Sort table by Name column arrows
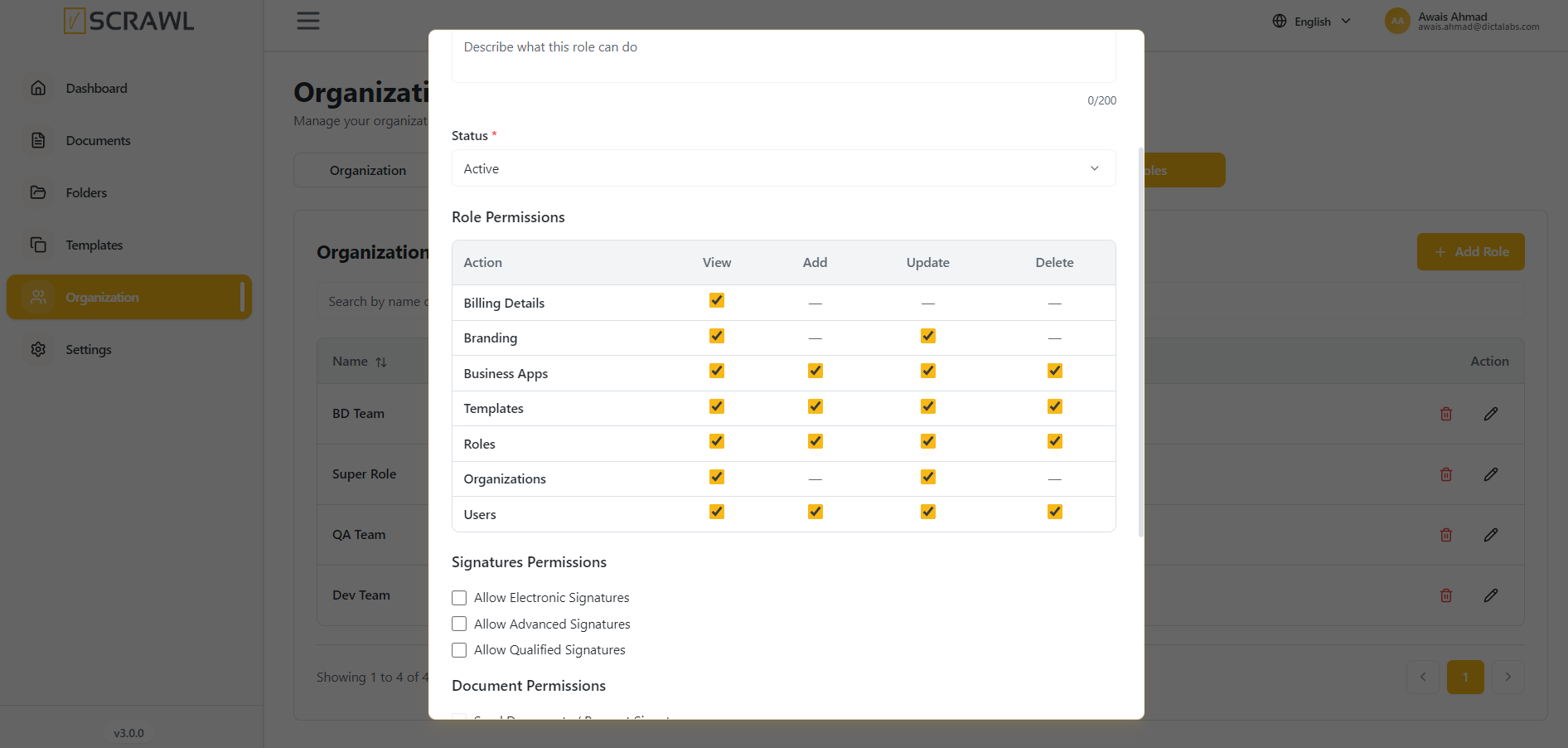Image resolution: width=1568 pixels, height=748 pixels. (381, 362)
